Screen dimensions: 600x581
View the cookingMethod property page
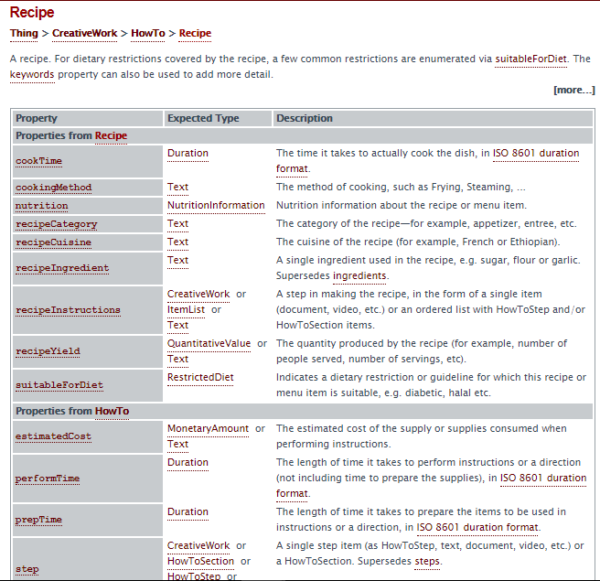point(54,188)
